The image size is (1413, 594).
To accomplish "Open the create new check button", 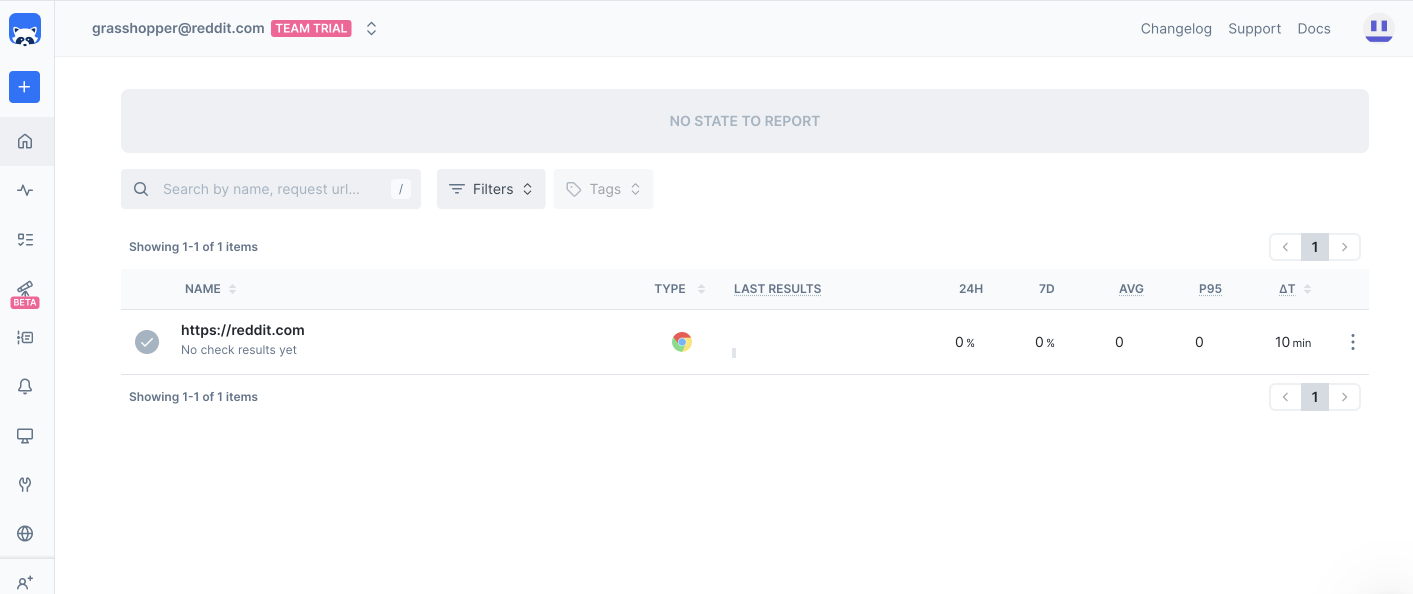I will point(24,87).
